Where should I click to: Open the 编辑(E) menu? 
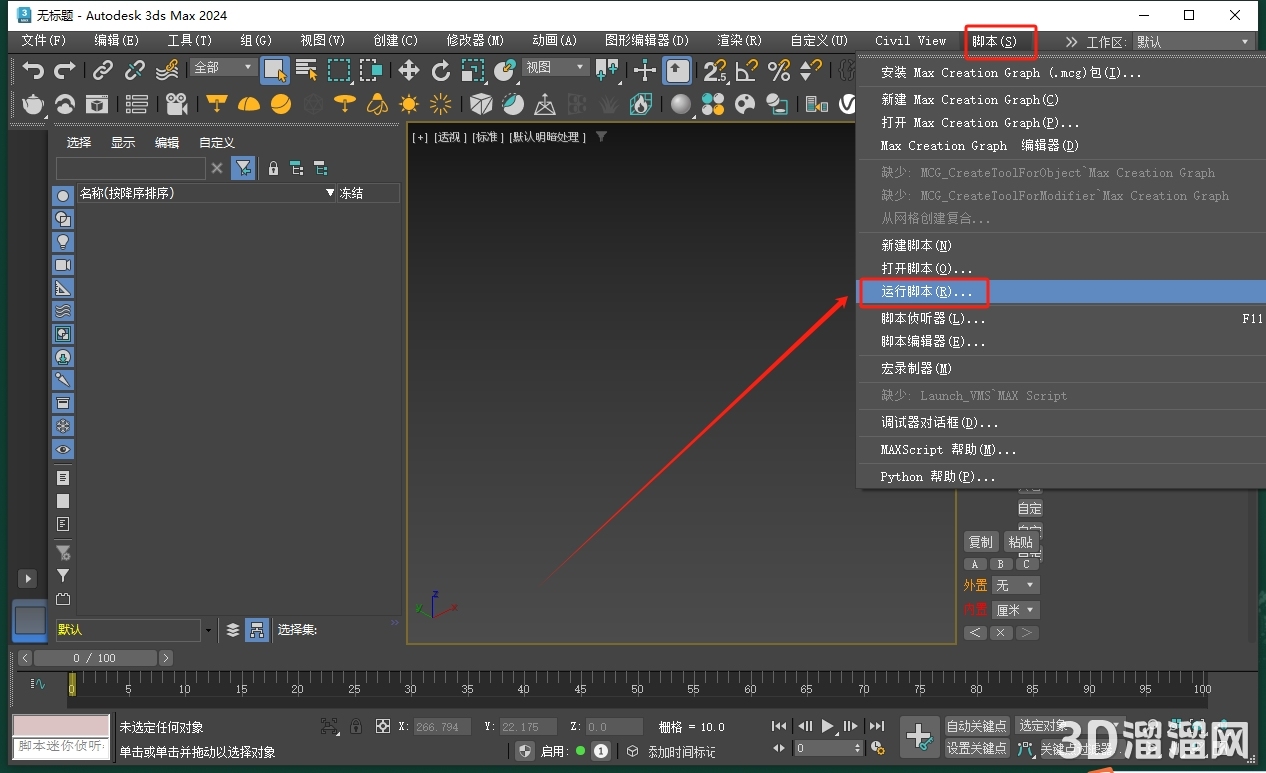click(116, 41)
